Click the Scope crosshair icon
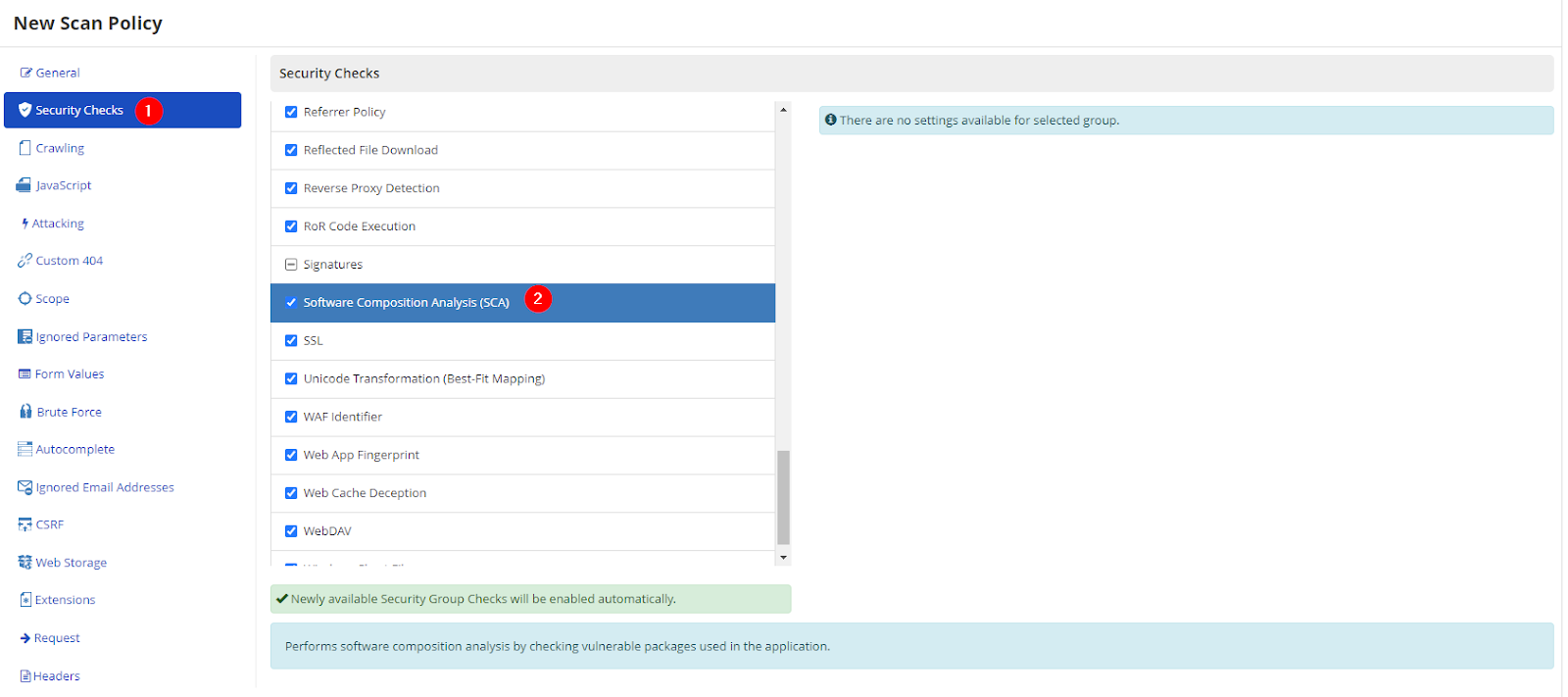 25,299
